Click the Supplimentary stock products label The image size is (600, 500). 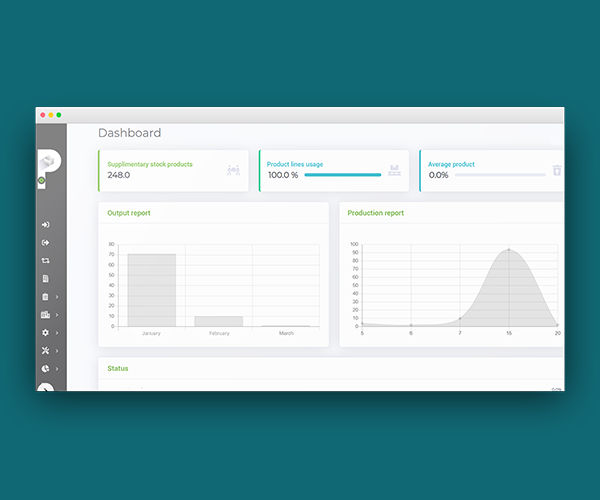150,164
